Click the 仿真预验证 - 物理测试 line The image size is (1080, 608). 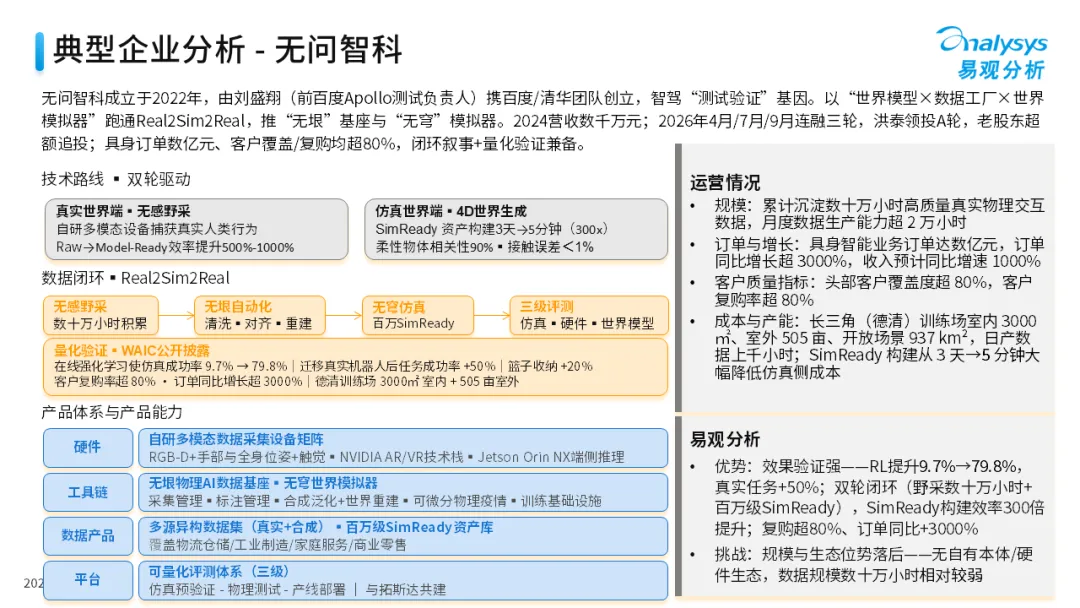[297, 589]
